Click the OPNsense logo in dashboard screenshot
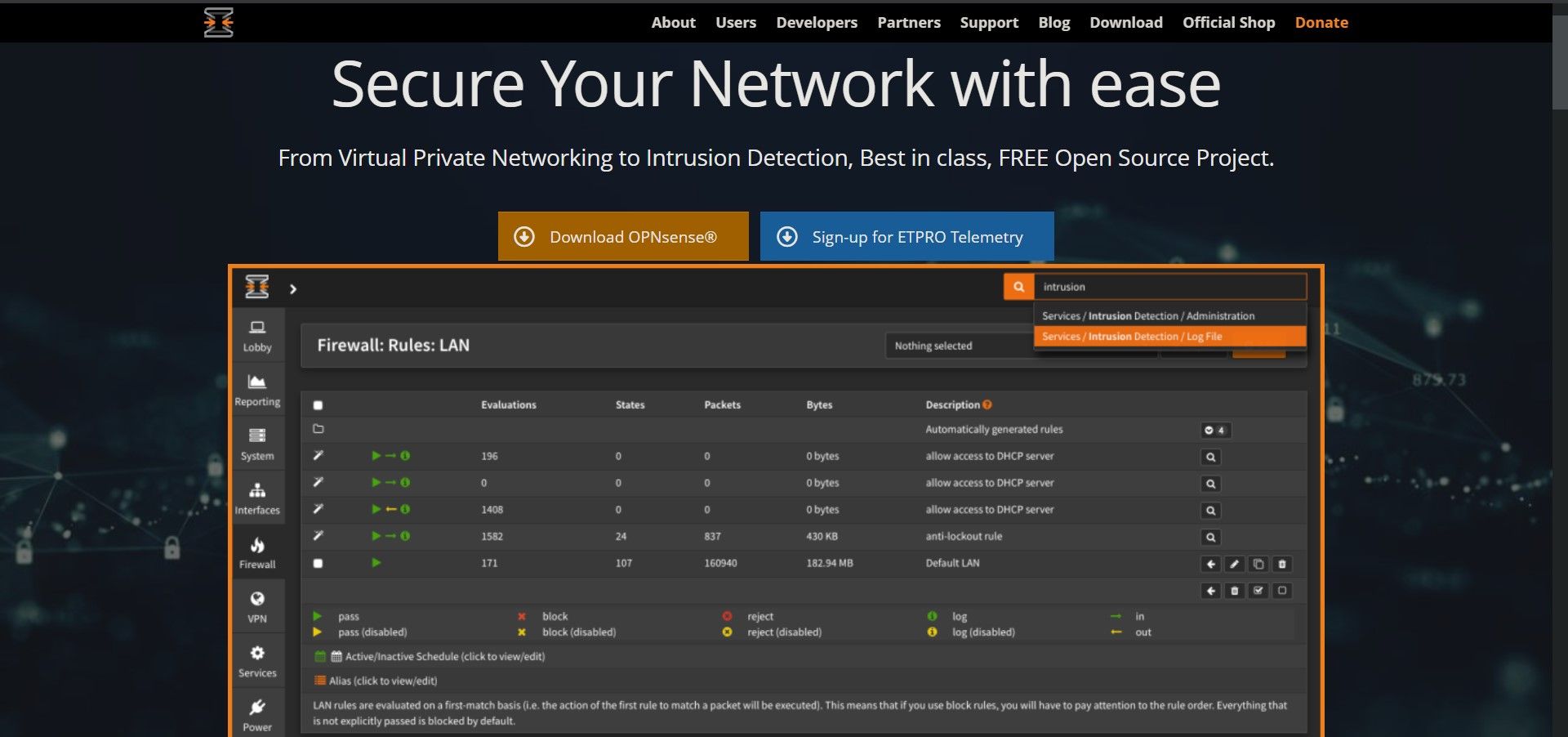This screenshot has height=737, width=1568. click(256, 287)
